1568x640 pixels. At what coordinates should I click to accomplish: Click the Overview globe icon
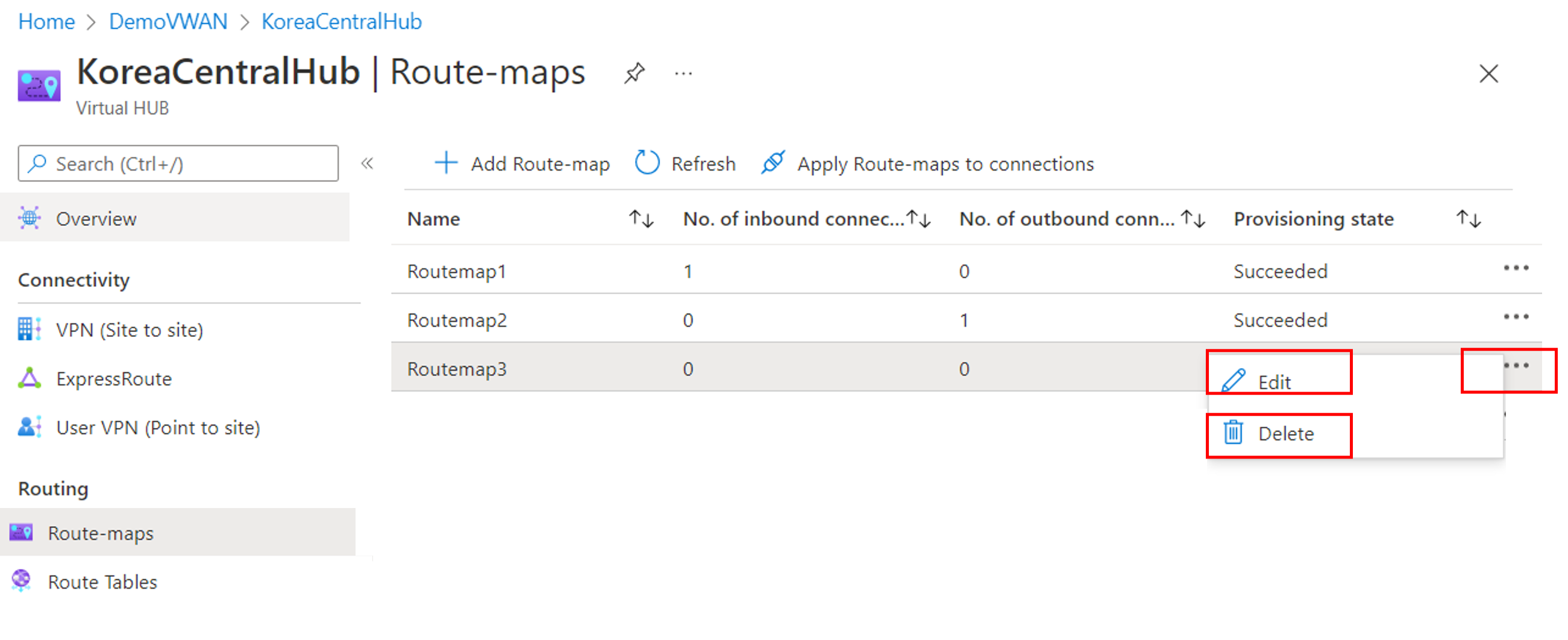29,218
